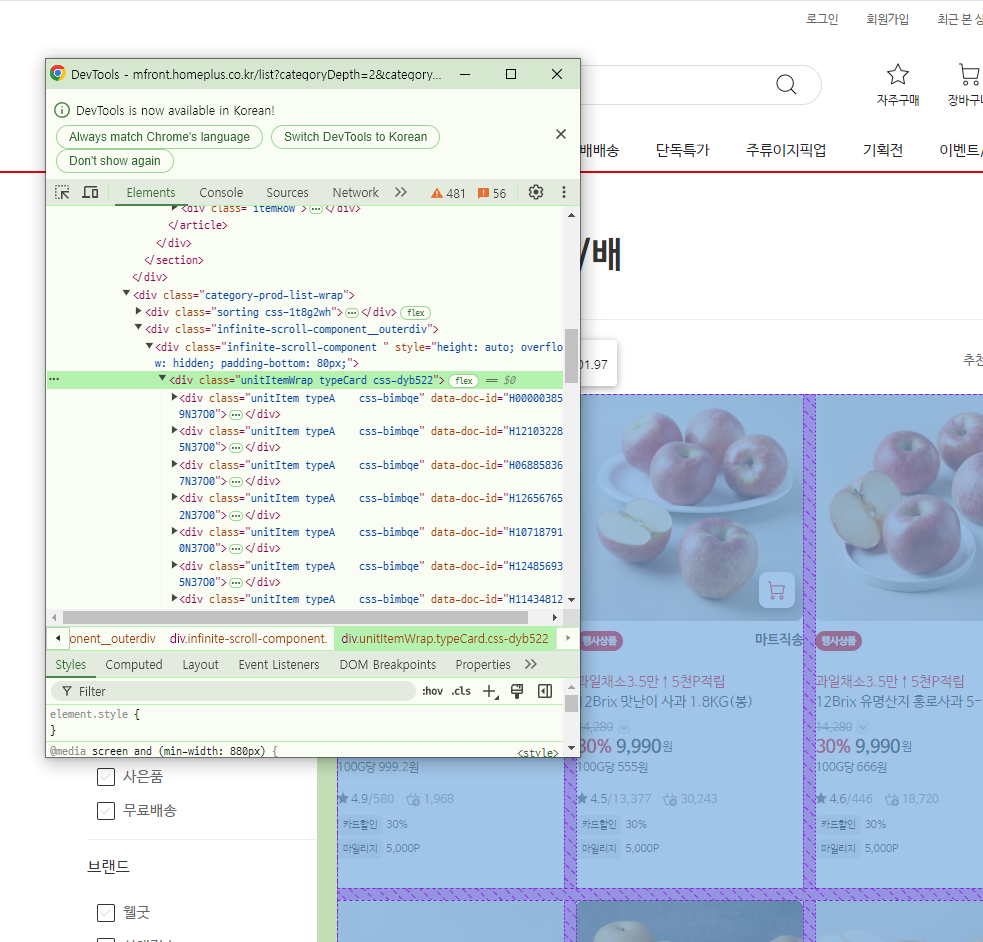This screenshot has height=942, width=983.
Task: Open 회원가입 link
Action: pos(888,19)
